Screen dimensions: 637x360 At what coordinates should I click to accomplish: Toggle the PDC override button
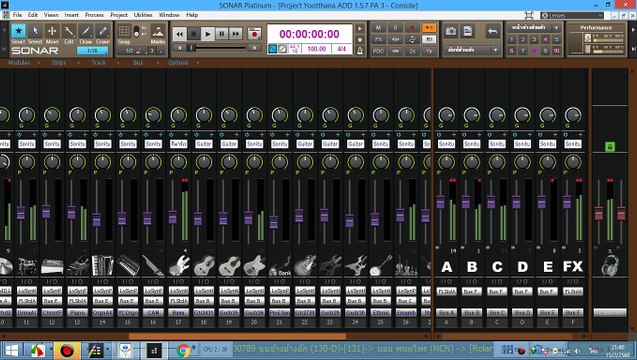coord(378,51)
